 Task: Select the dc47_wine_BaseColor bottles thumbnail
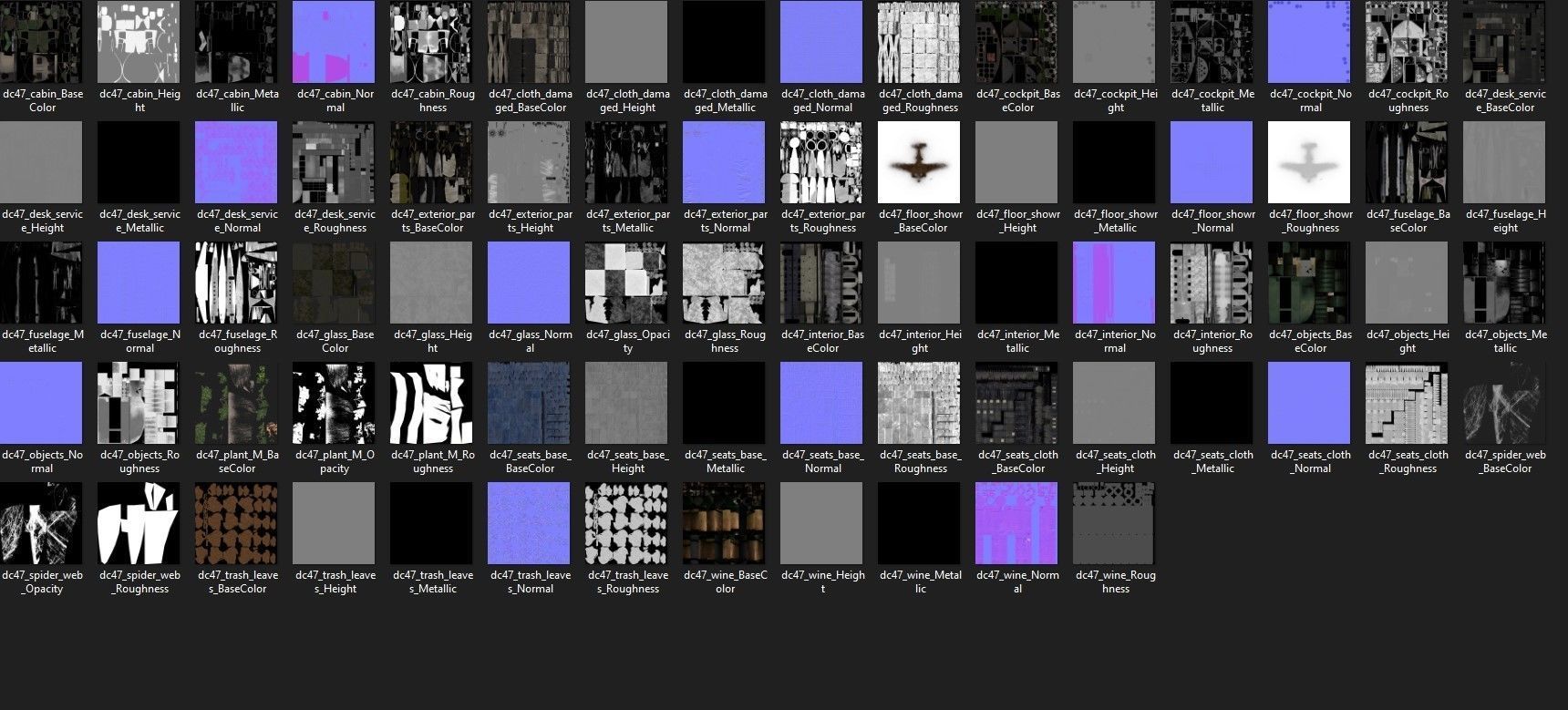coord(725,523)
